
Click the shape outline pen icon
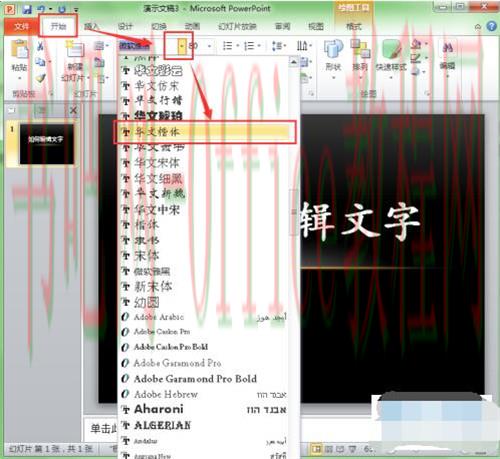pyautogui.click(x=417, y=59)
